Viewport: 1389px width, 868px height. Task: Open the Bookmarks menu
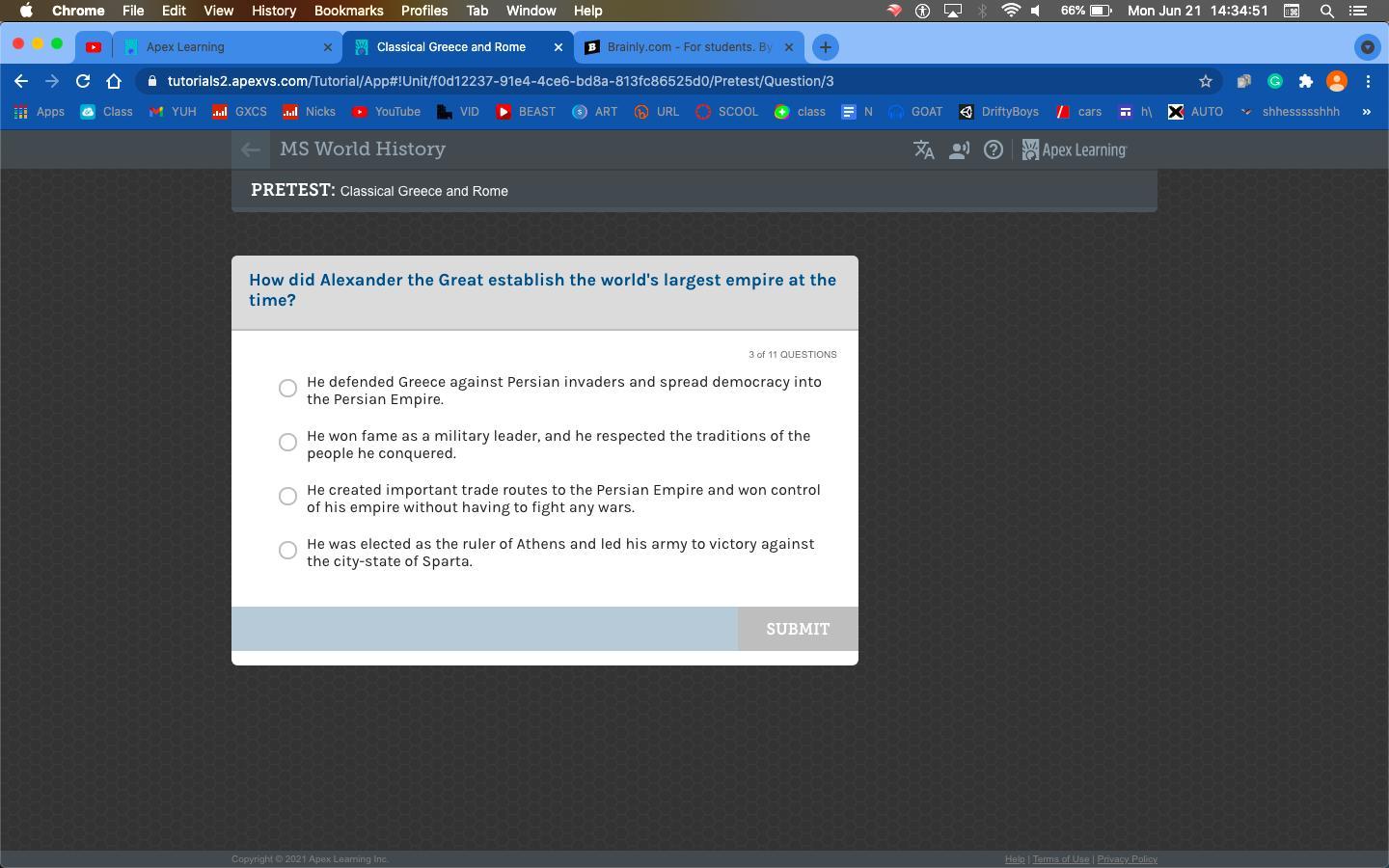[349, 11]
